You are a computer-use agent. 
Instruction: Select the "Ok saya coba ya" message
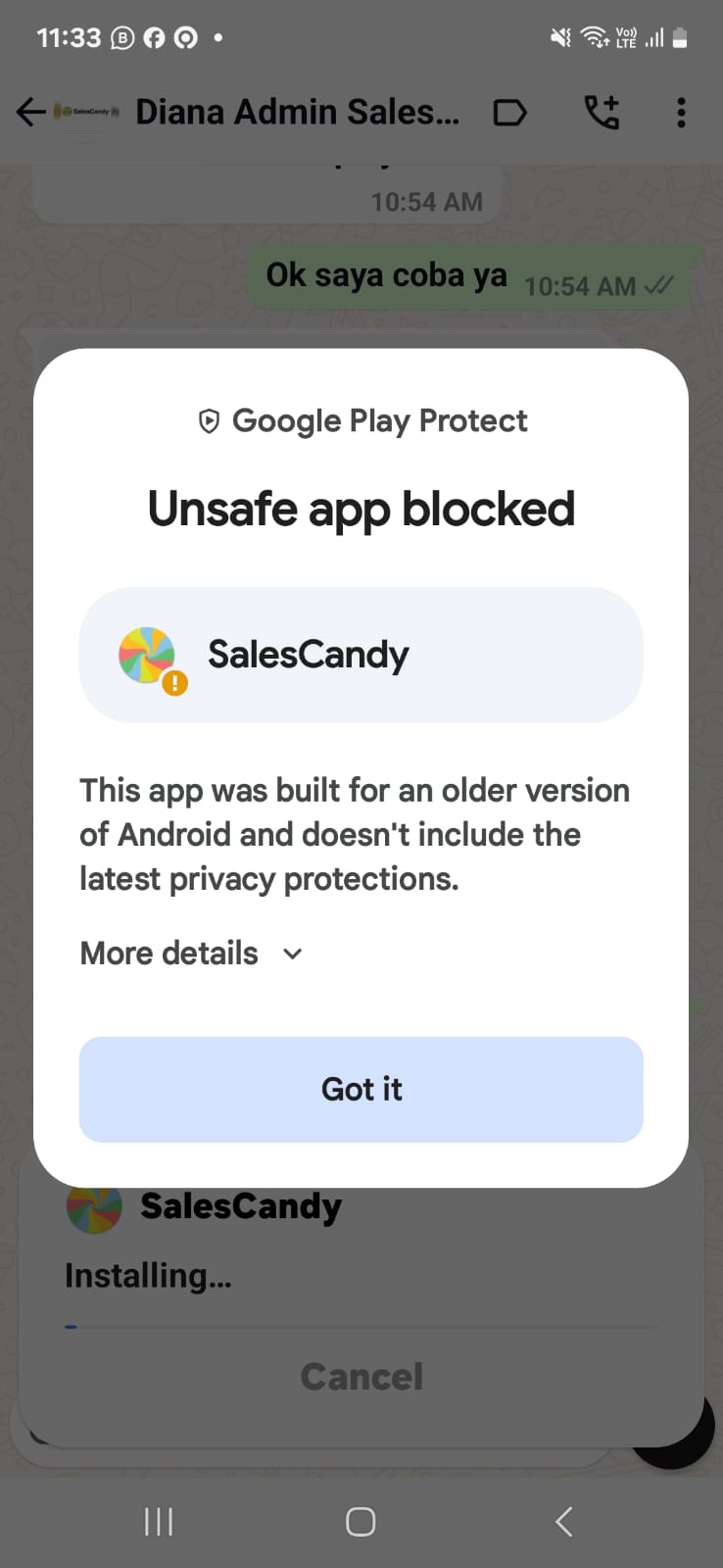(x=387, y=276)
